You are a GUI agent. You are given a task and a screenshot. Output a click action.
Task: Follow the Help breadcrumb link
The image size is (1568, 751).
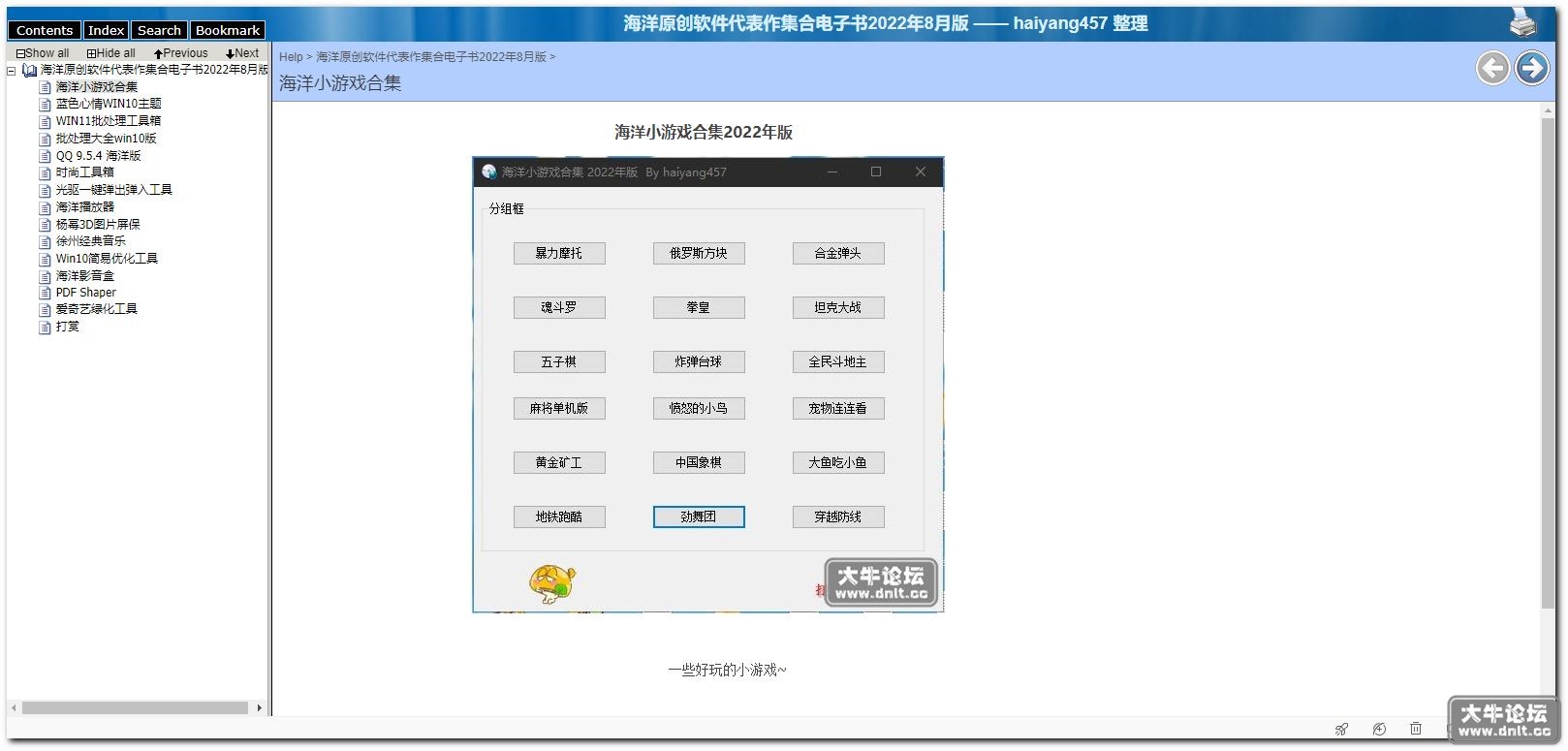pyautogui.click(x=291, y=57)
